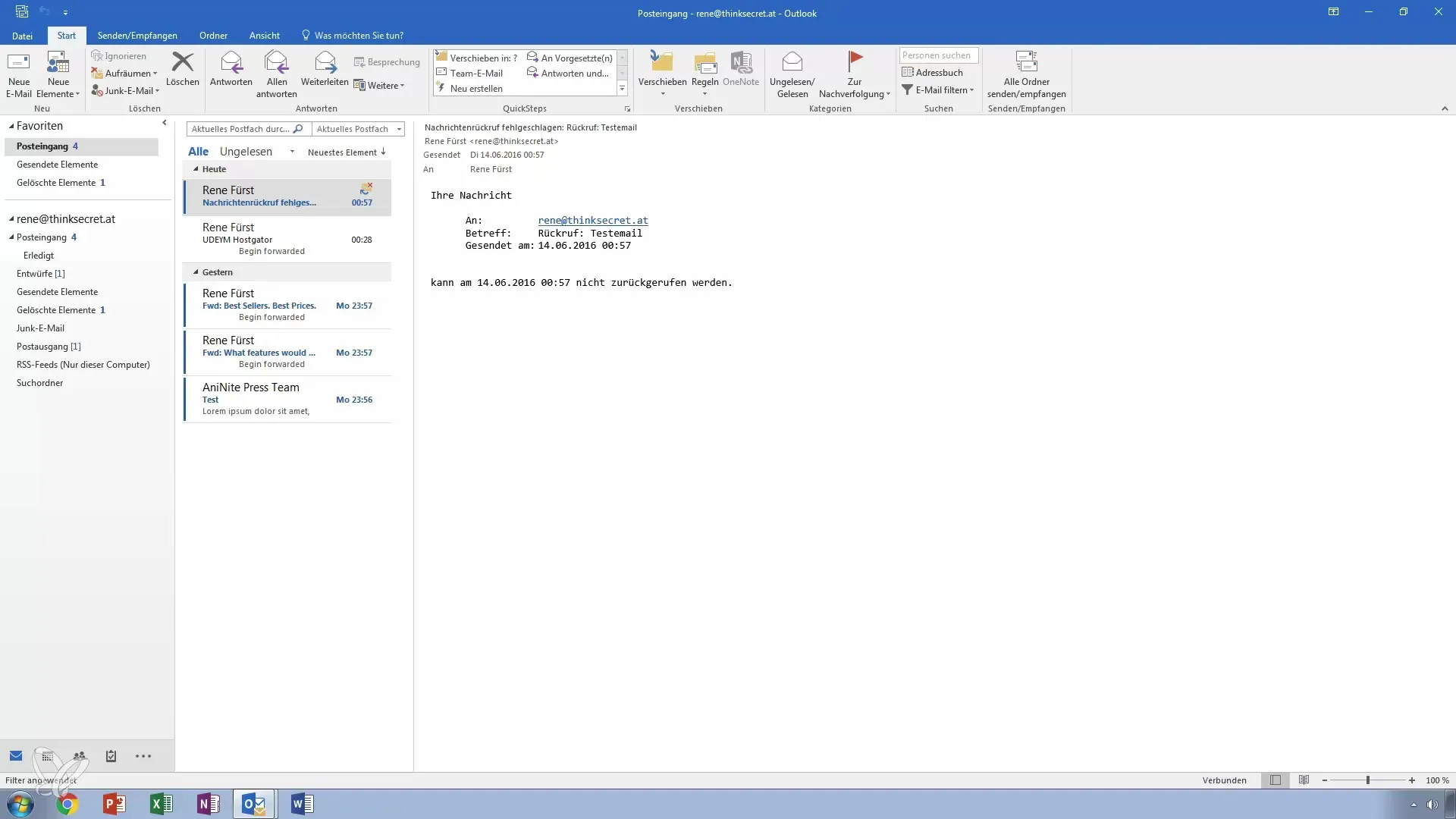The image size is (1456, 819).
Task: Open the Entwürfe [1] folder
Action: (41, 274)
